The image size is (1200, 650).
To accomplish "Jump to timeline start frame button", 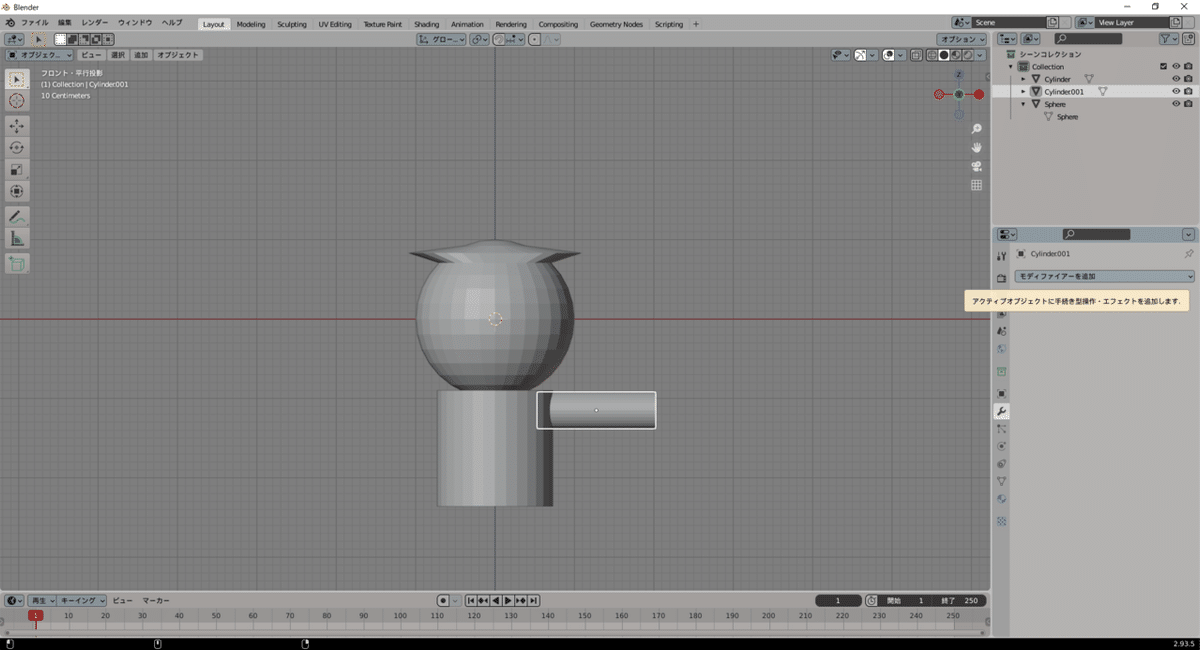I will 471,600.
